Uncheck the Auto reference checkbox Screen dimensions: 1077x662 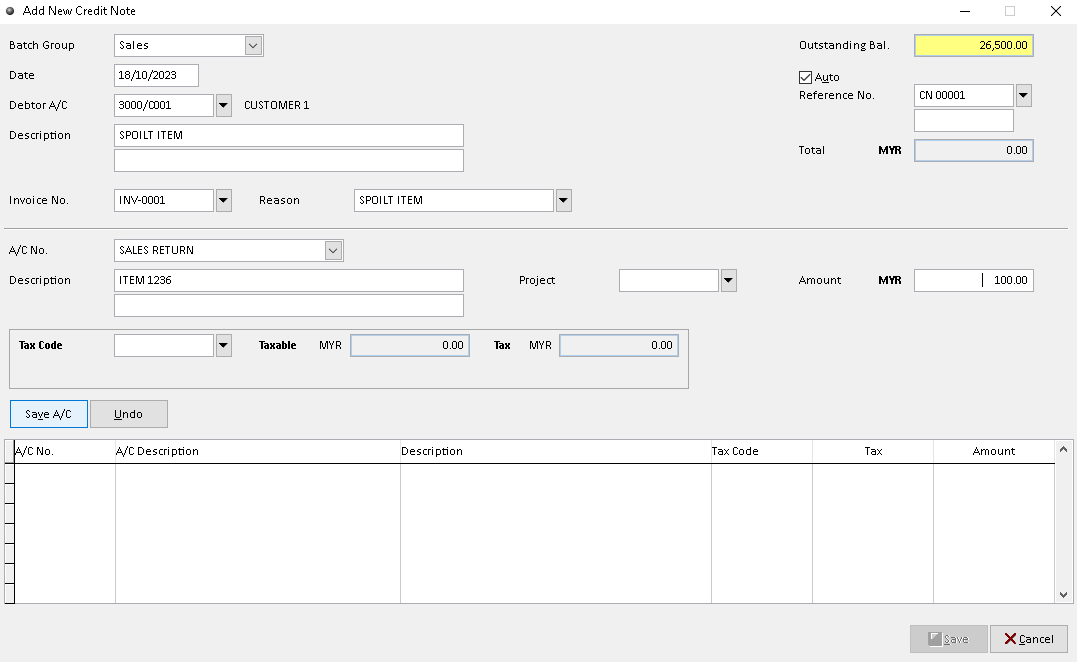tap(805, 77)
